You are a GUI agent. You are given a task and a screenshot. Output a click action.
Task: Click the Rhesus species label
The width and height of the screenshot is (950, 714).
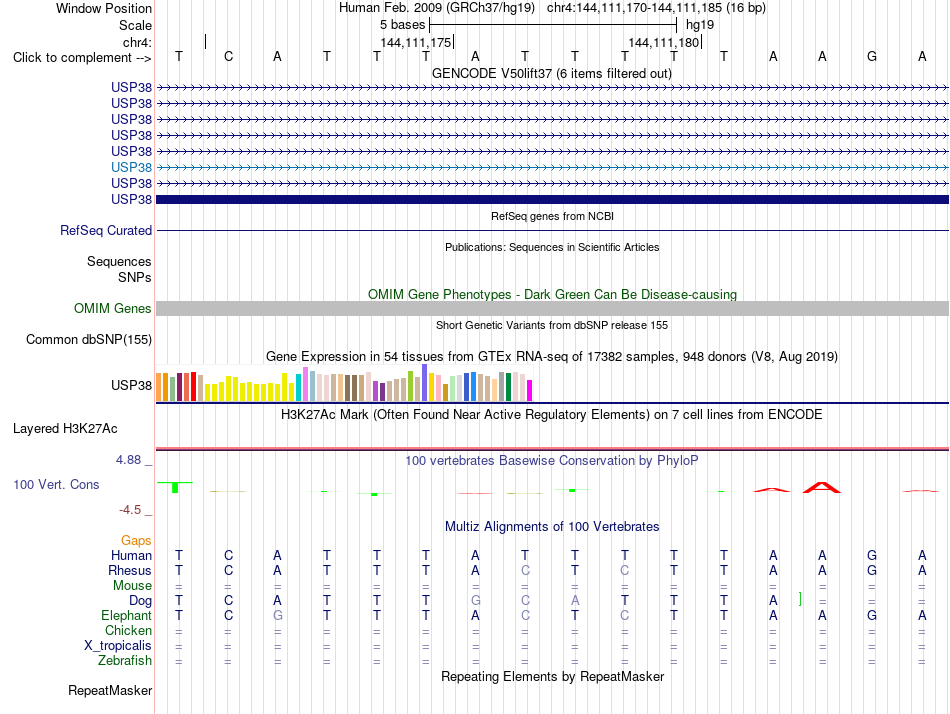click(130, 570)
